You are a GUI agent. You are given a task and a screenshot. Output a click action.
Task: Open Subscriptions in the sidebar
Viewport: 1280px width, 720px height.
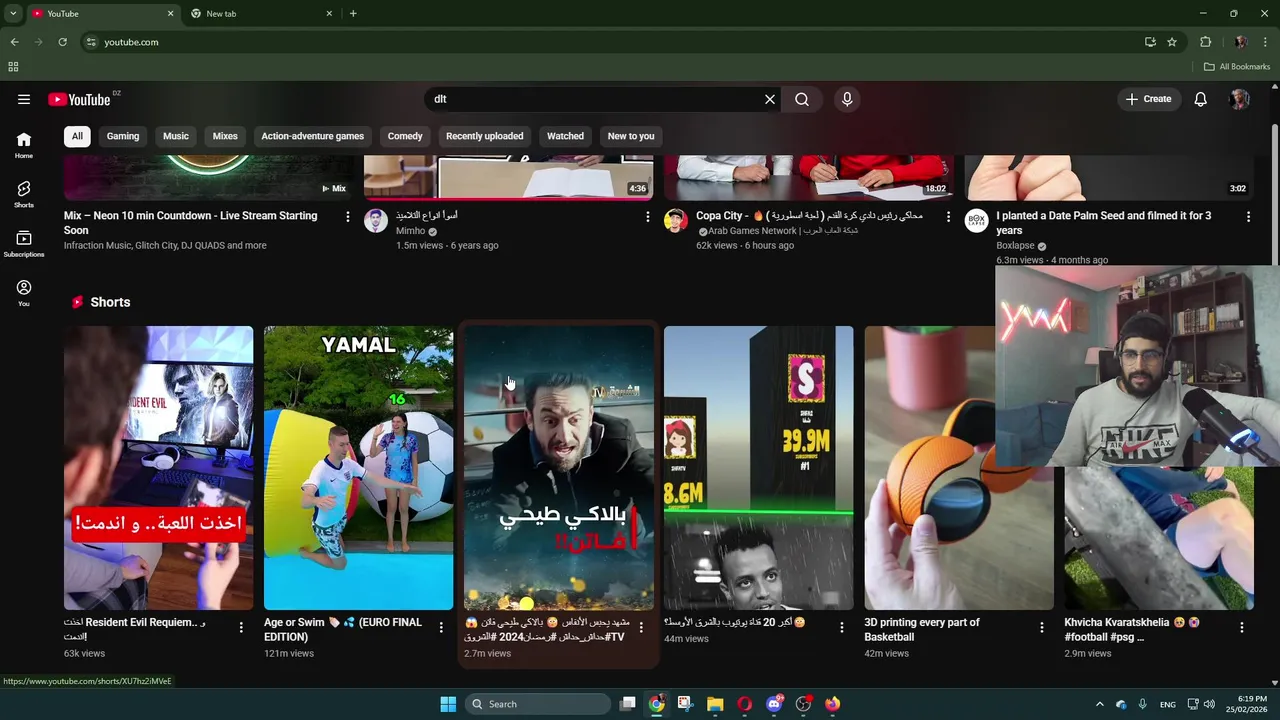[24, 244]
